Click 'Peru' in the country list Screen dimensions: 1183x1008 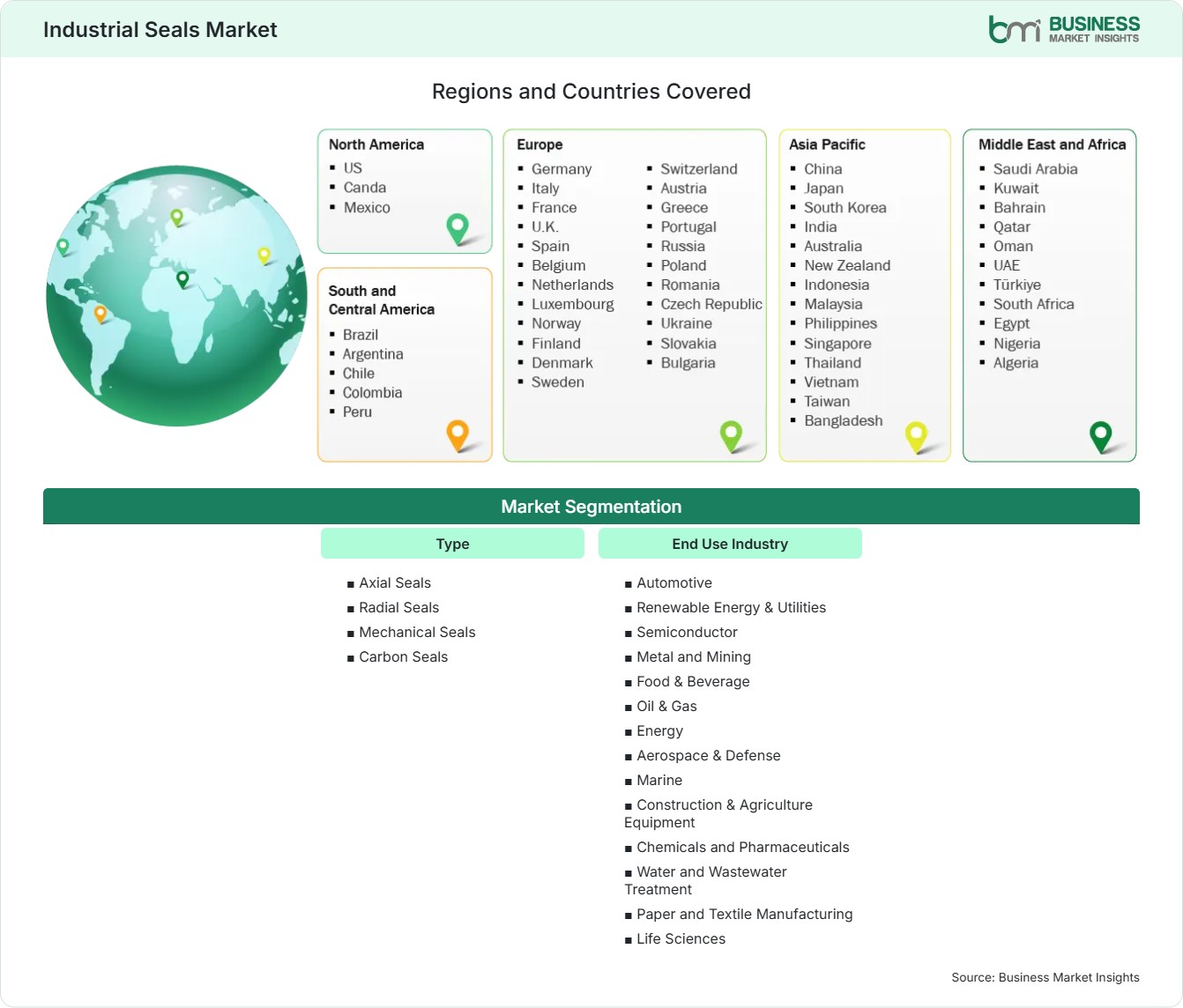357,412
